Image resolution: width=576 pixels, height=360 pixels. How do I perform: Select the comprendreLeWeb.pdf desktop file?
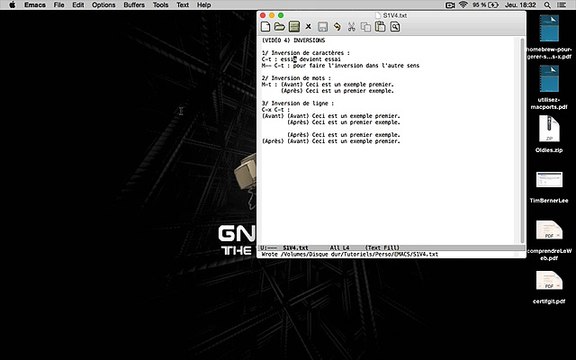tap(549, 240)
